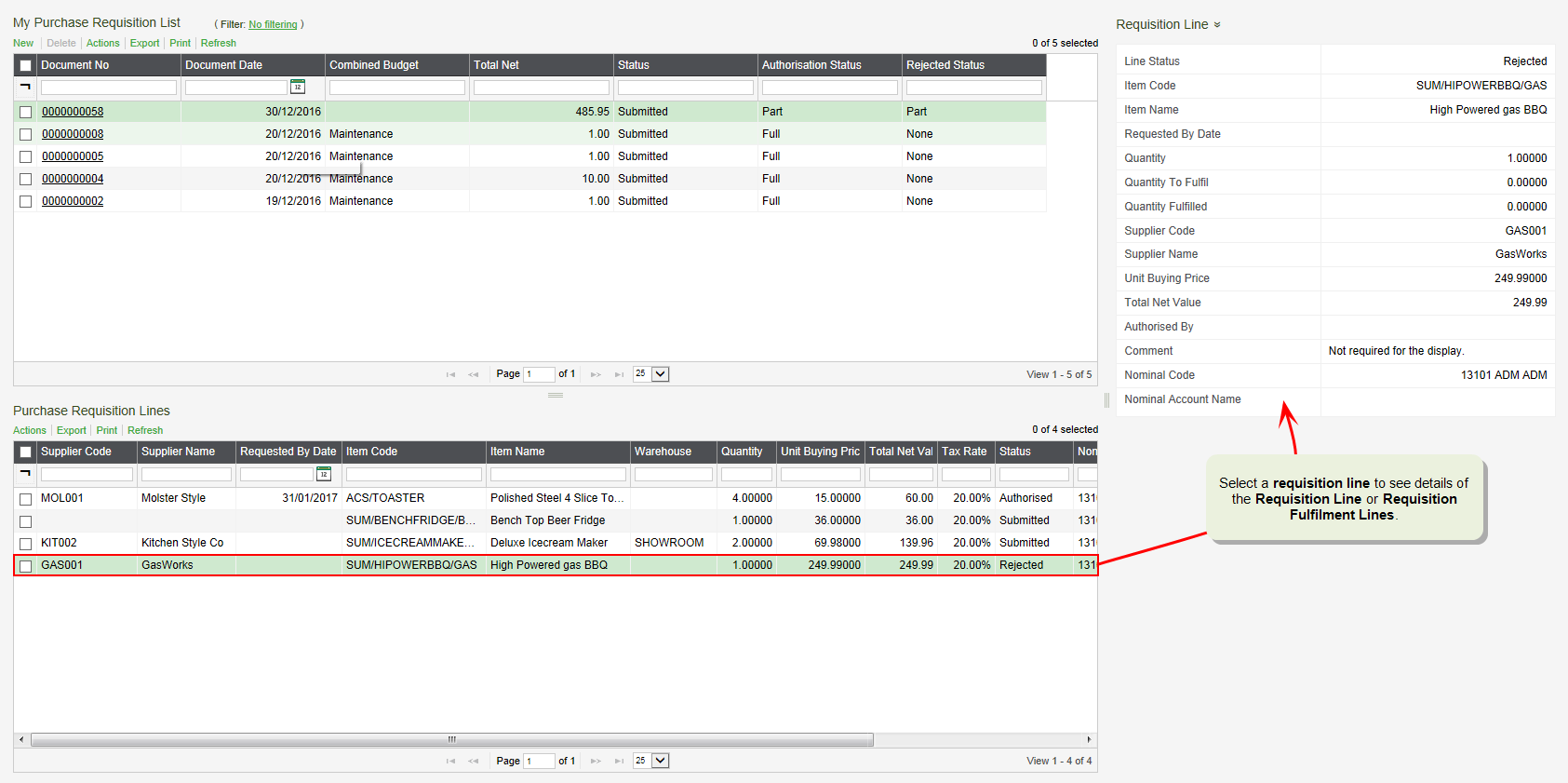Click horizontal scrollbar of requisition lines grid

click(451, 739)
